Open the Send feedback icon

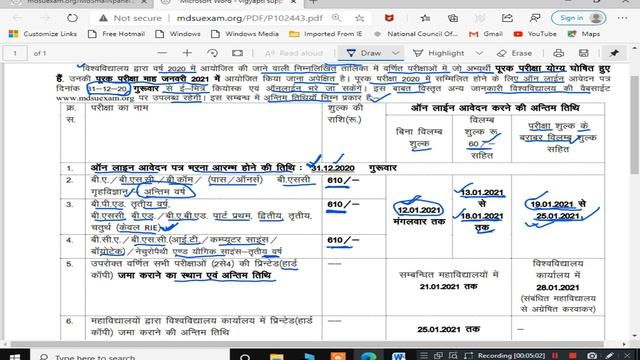(x=535, y=18)
